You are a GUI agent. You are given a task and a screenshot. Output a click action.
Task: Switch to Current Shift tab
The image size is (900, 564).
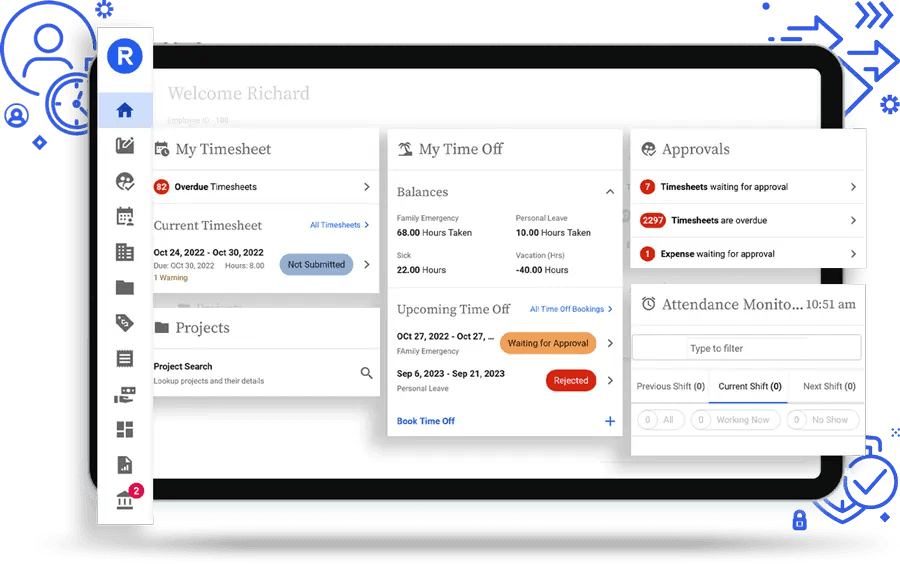(x=750, y=386)
